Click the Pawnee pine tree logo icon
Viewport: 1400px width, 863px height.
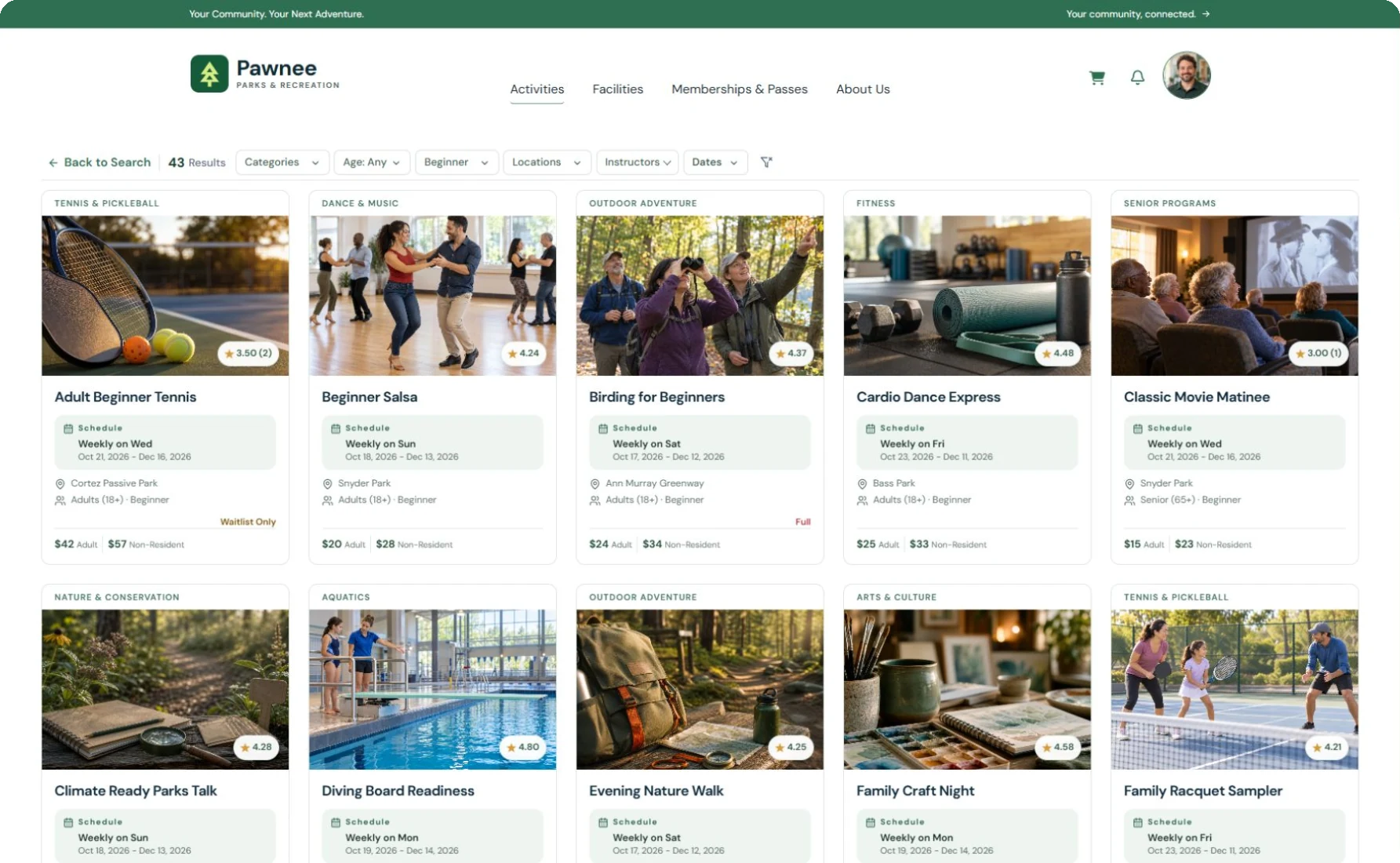(x=209, y=74)
